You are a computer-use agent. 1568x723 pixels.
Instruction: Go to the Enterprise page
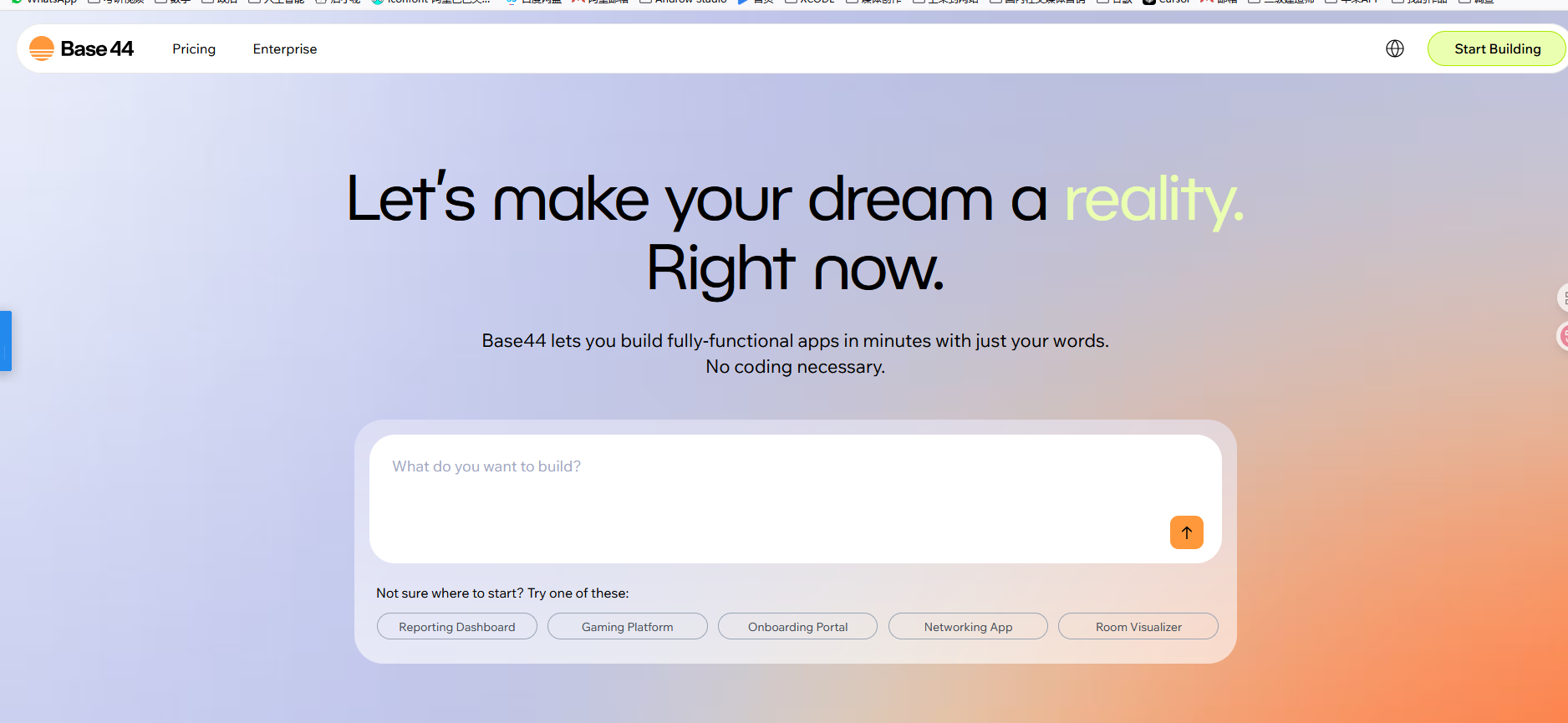pos(285,49)
